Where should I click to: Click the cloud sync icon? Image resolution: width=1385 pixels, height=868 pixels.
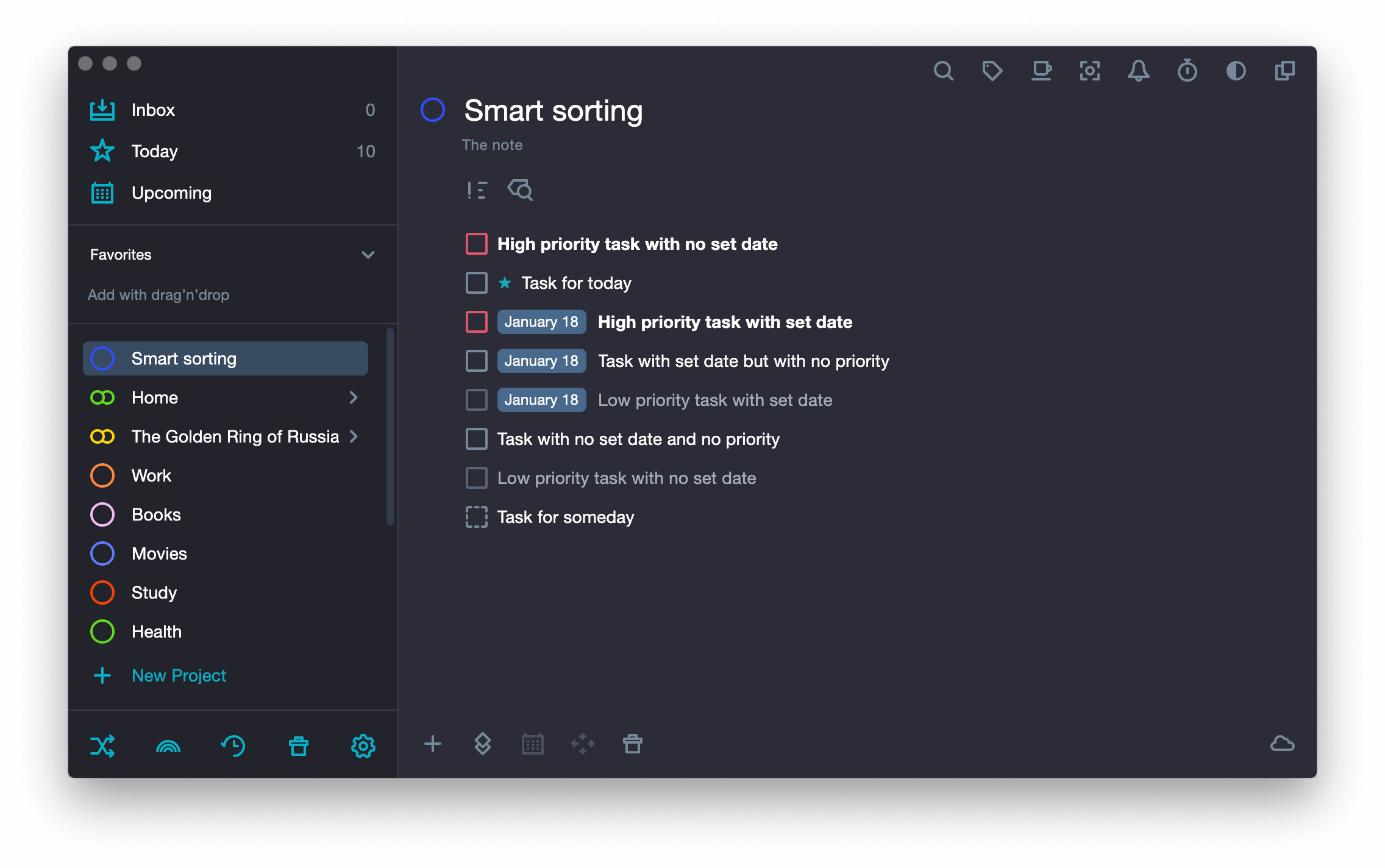pos(1282,744)
